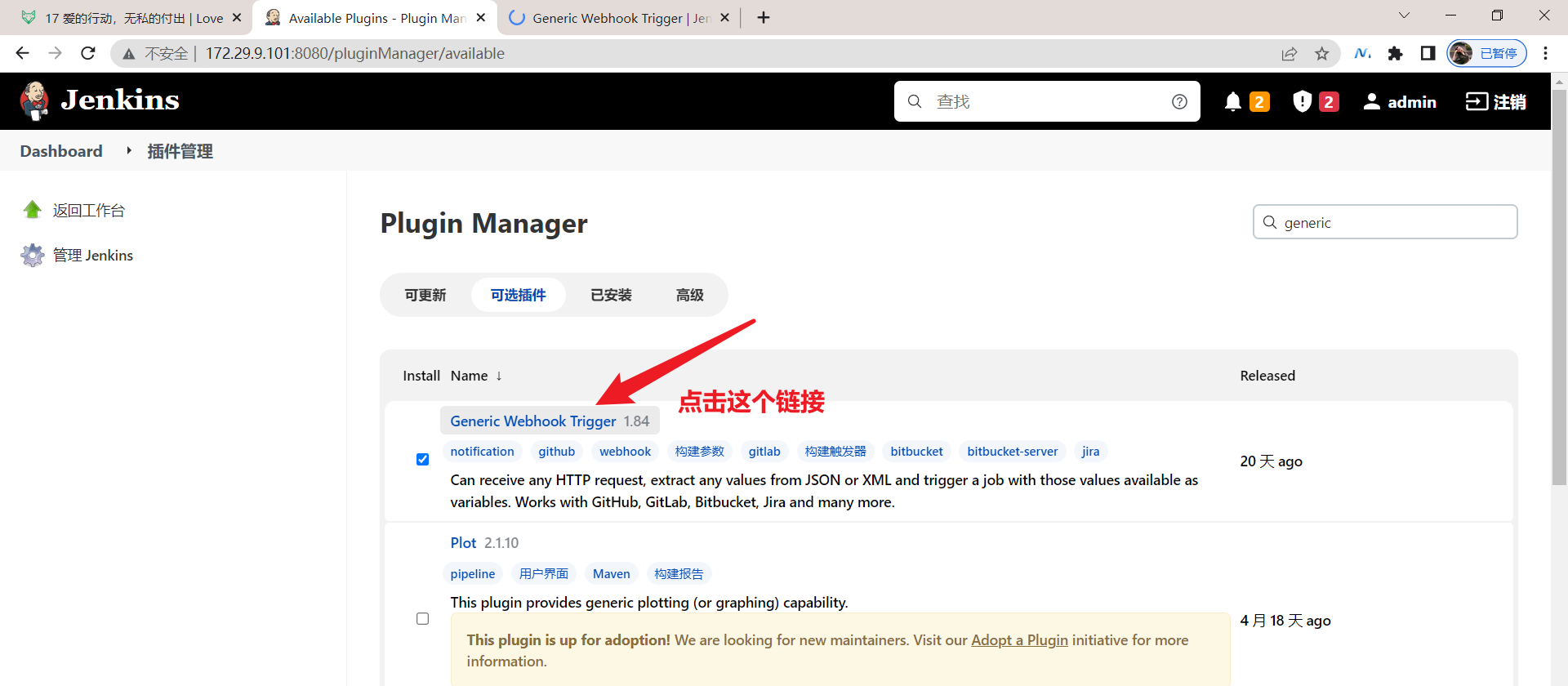Uncheck the Generic Webhook Trigger install checkbox
The width and height of the screenshot is (1568, 686).
click(422, 459)
